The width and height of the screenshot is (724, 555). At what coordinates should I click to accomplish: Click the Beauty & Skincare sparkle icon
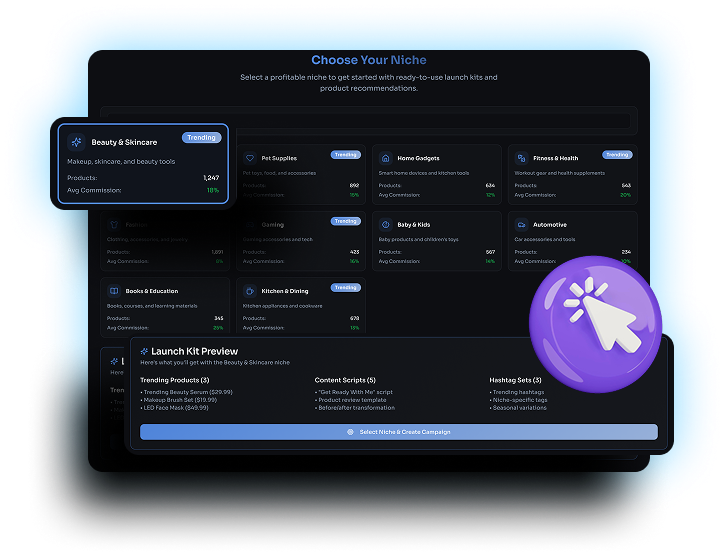[x=76, y=142]
